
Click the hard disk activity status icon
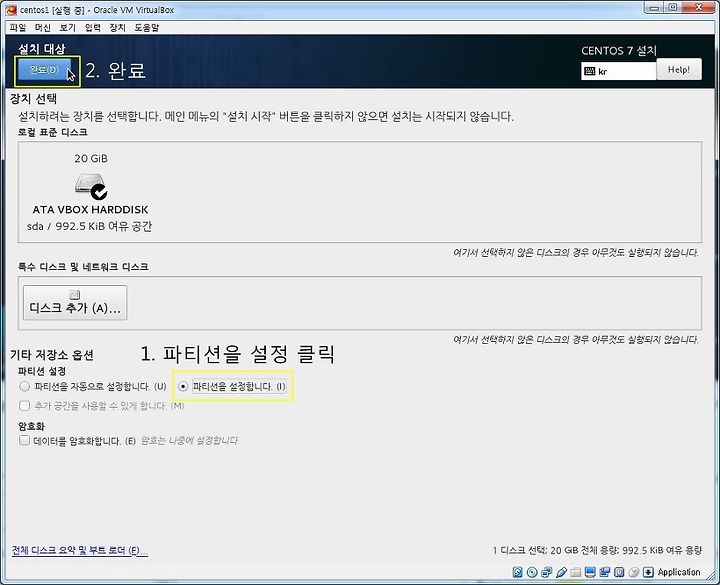[518, 572]
